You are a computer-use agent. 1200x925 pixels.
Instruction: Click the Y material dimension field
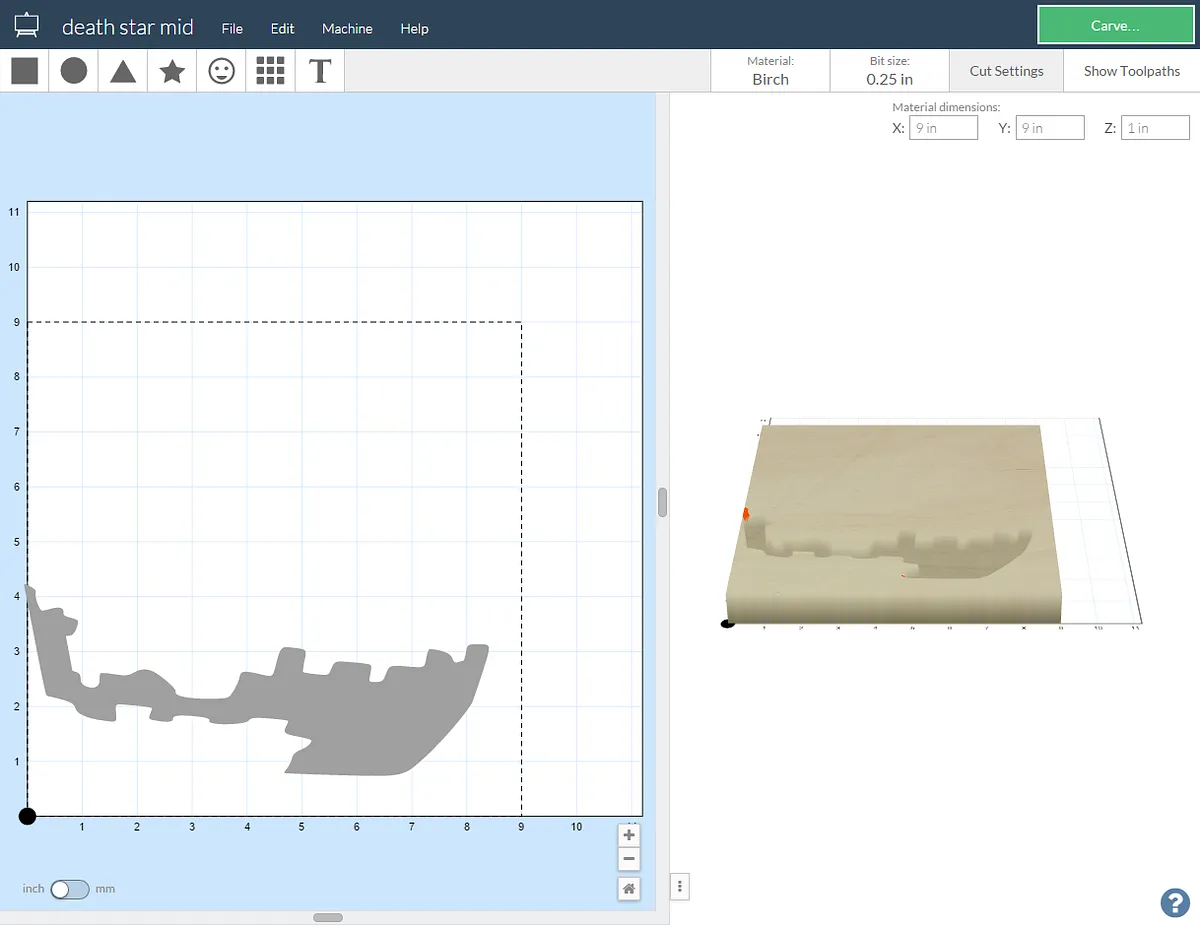pyautogui.click(x=1050, y=128)
